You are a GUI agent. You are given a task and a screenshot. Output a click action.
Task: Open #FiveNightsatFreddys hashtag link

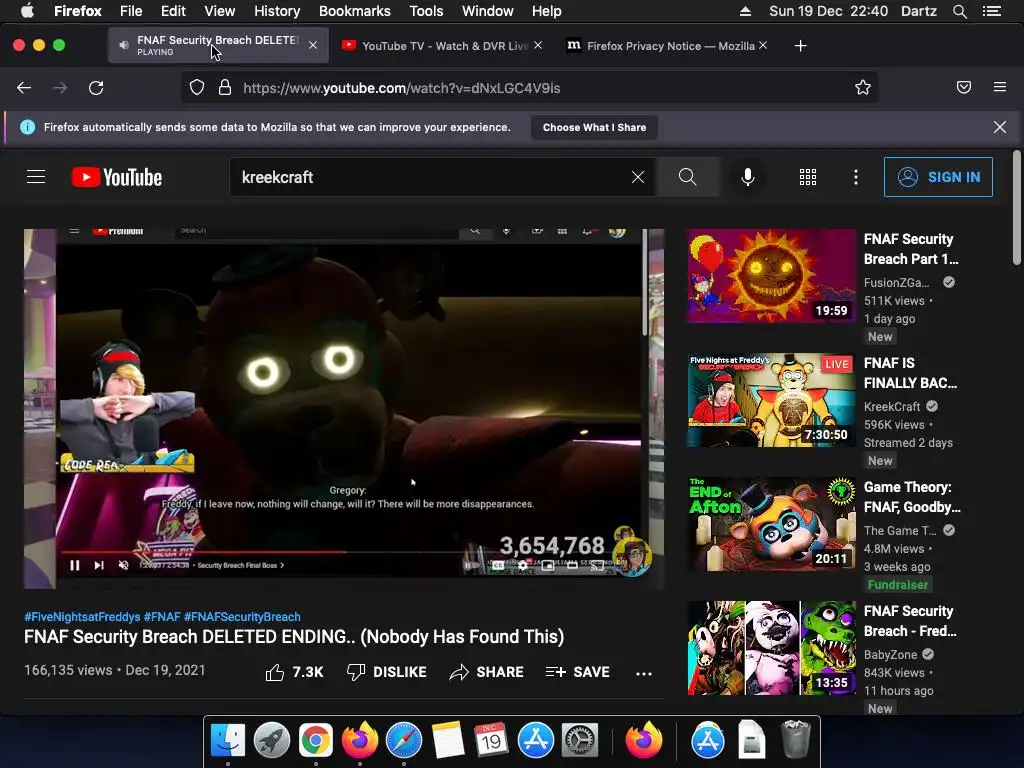coord(82,616)
